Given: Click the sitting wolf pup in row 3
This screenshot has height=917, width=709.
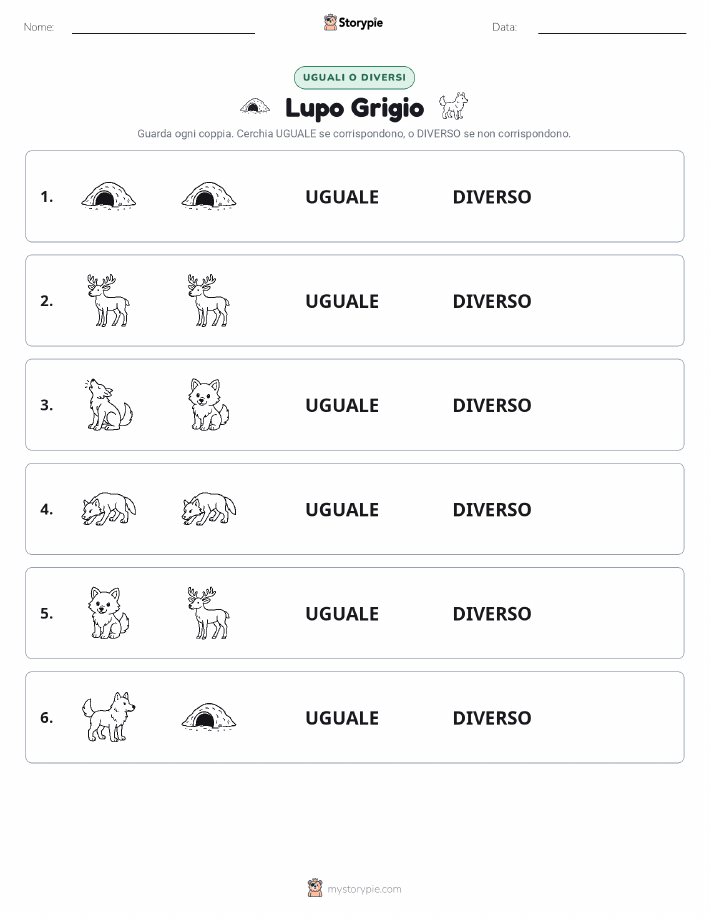Looking at the screenshot, I should click(x=209, y=404).
